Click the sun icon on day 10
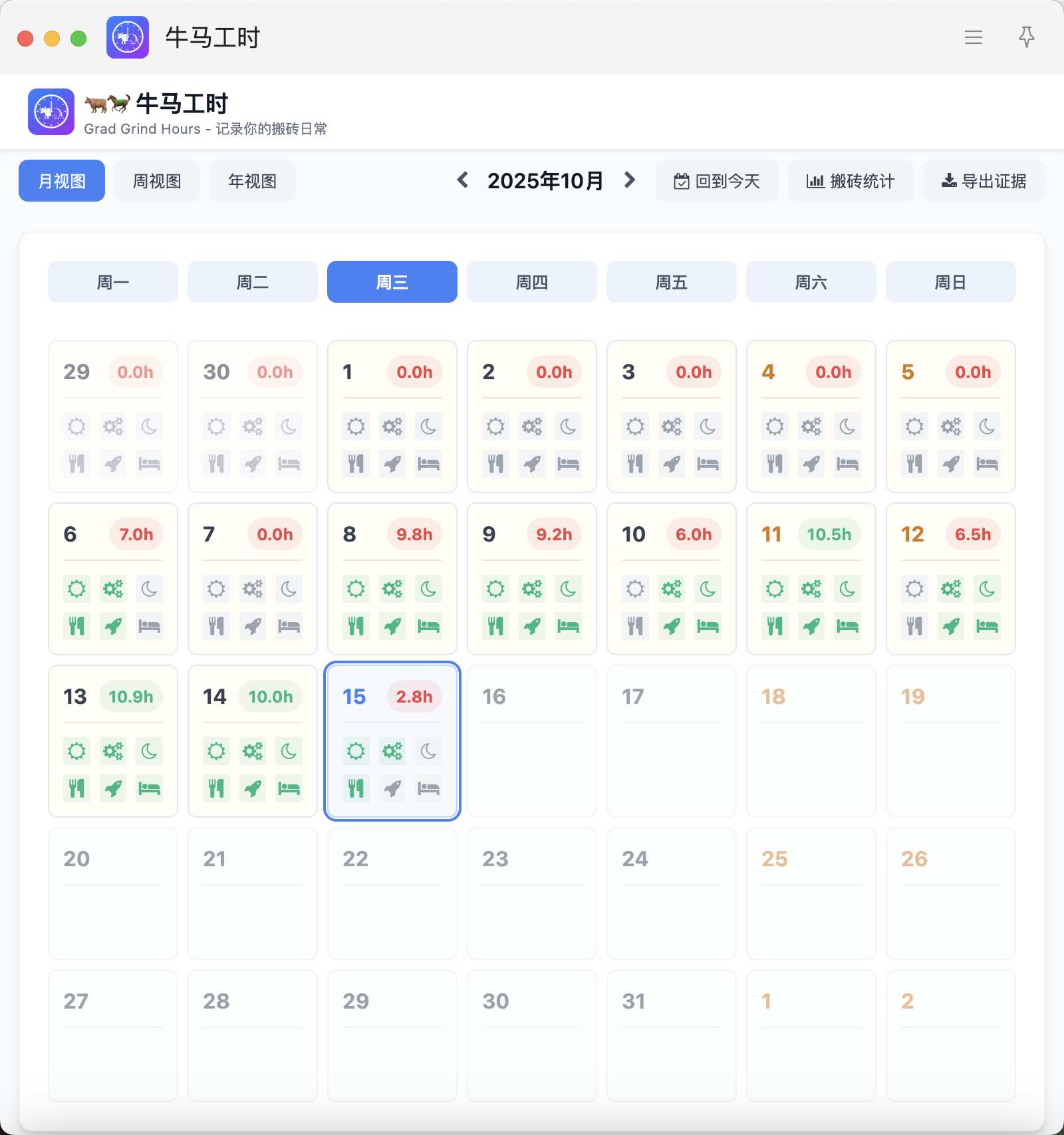Viewport: 1064px width, 1135px height. tap(635, 589)
